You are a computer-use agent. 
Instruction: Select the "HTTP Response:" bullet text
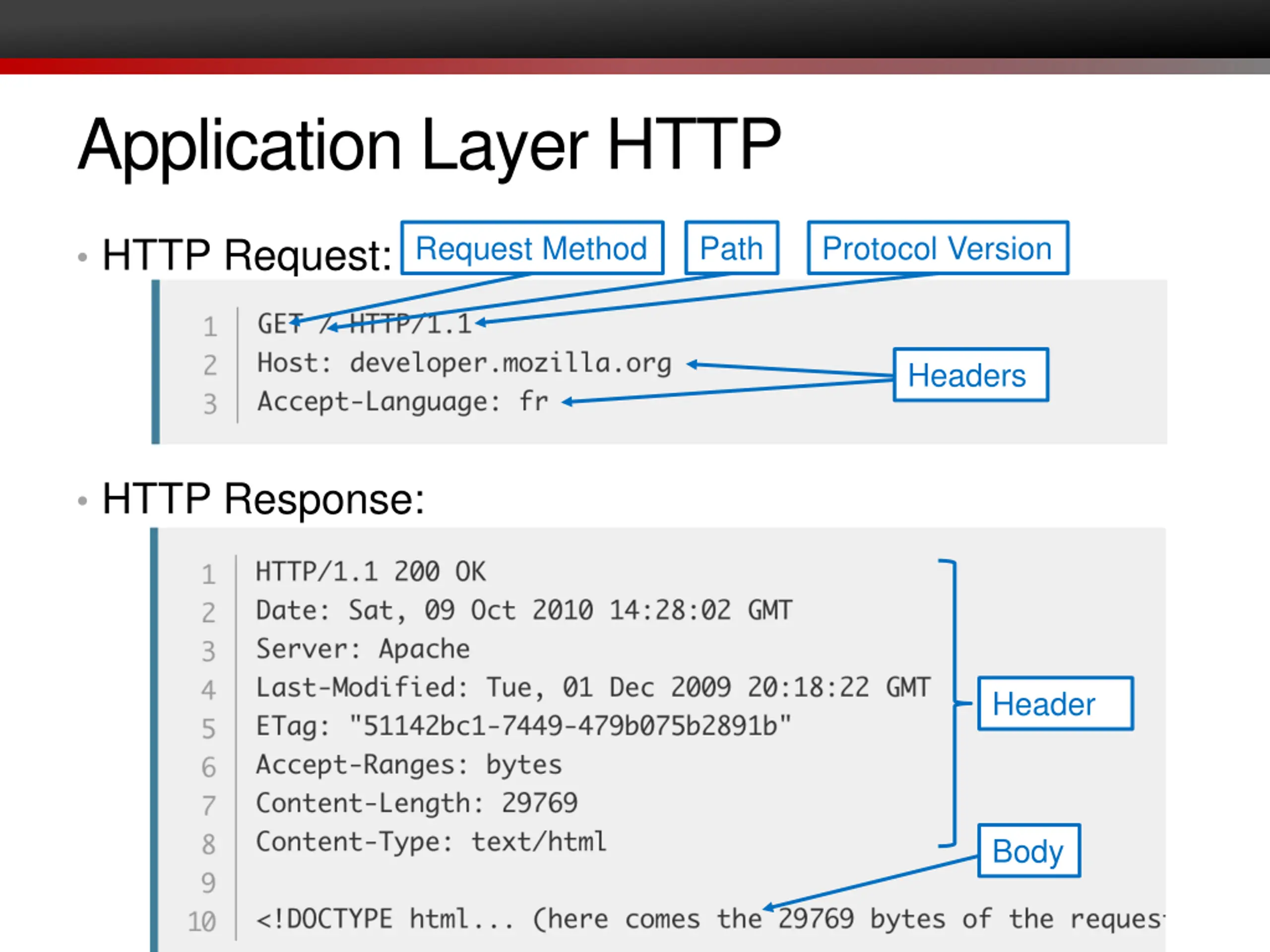(x=263, y=499)
